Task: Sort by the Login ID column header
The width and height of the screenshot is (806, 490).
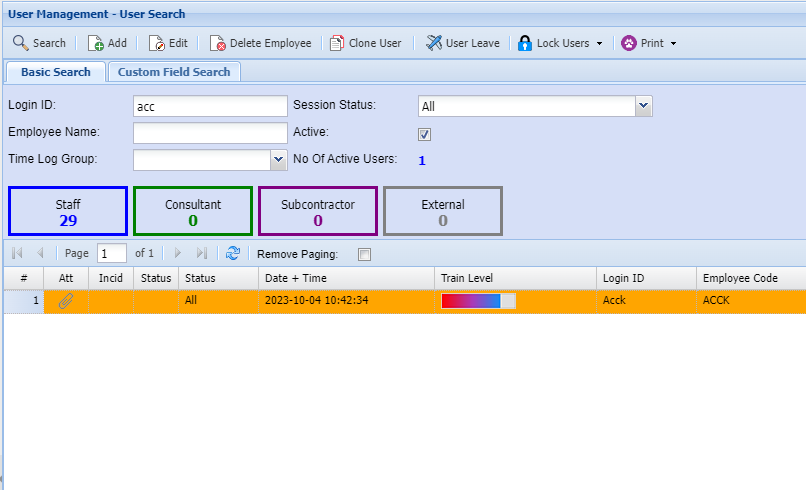Action: coord(646,278)
